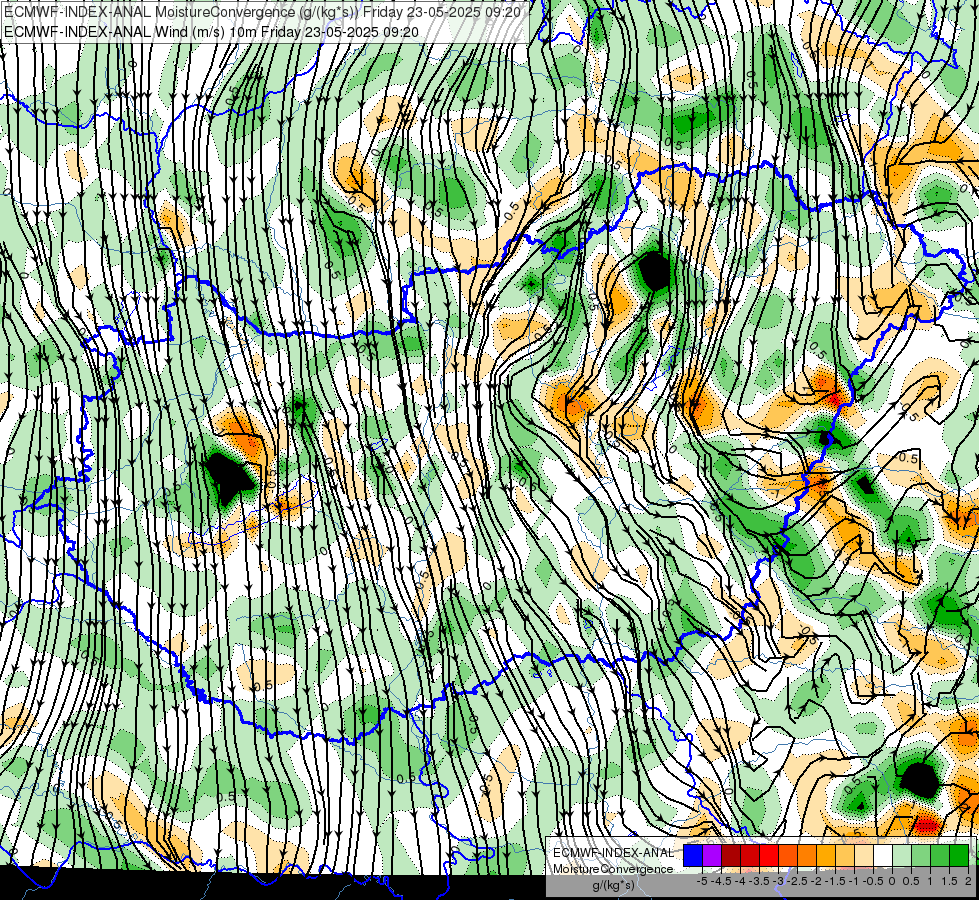Click the -4.5 legend tick label
The image size is (979, 900).
[x=721, y=881]
